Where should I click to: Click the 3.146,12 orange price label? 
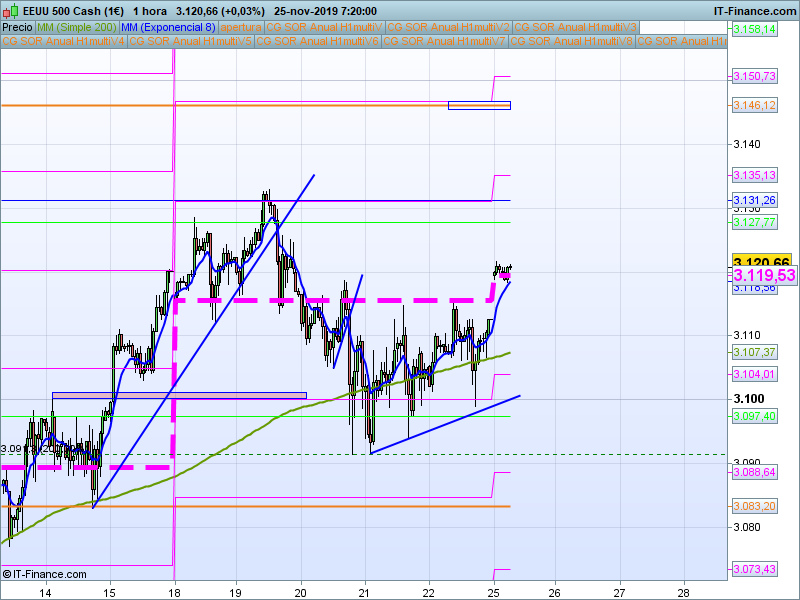point(754,105)
